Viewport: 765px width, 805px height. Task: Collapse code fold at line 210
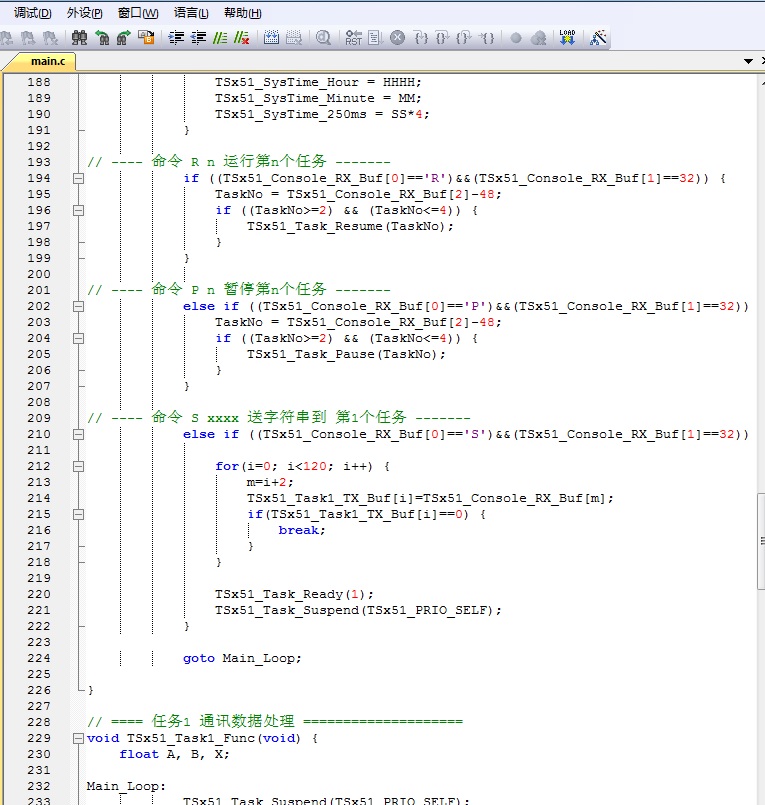(x=78, y=434)
